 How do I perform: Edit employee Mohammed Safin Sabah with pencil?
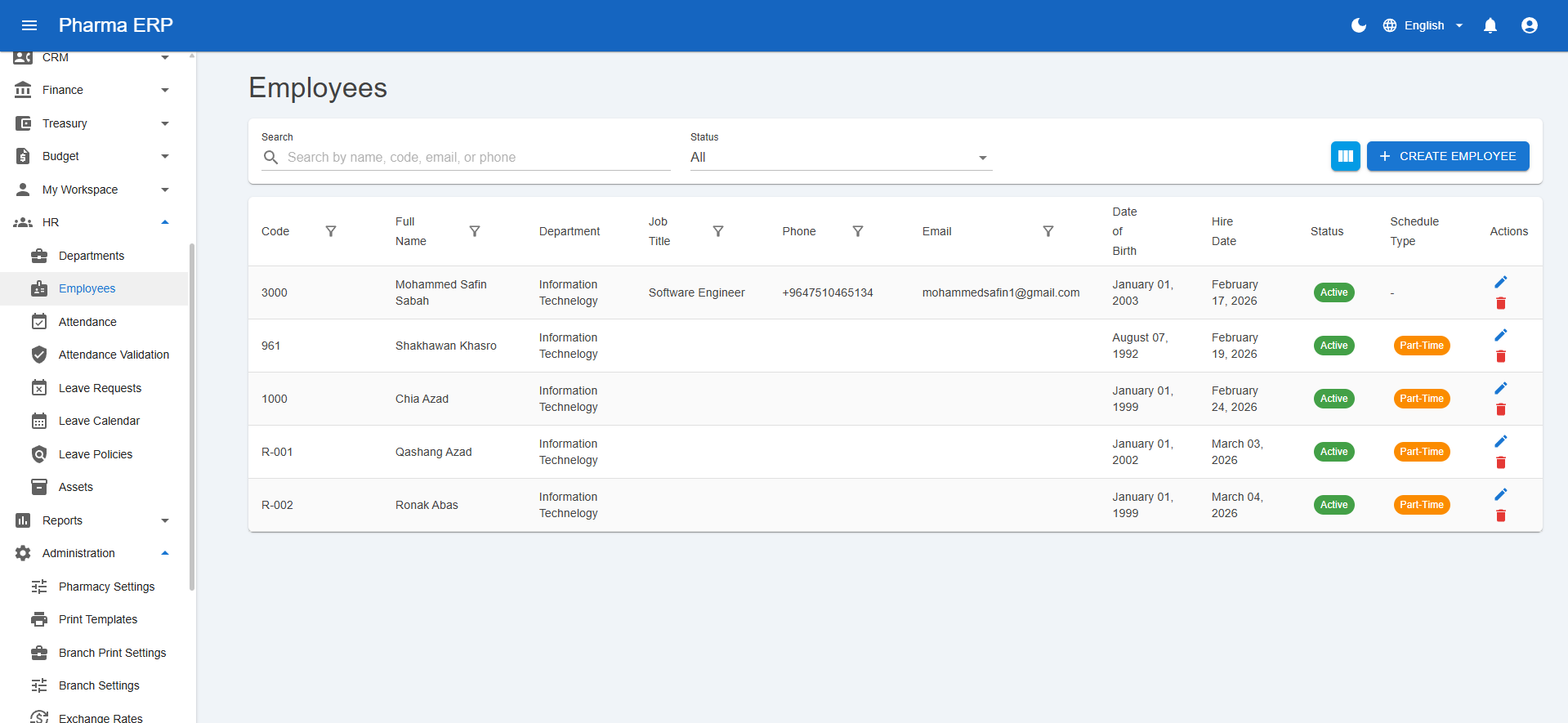click(1500, 282)
